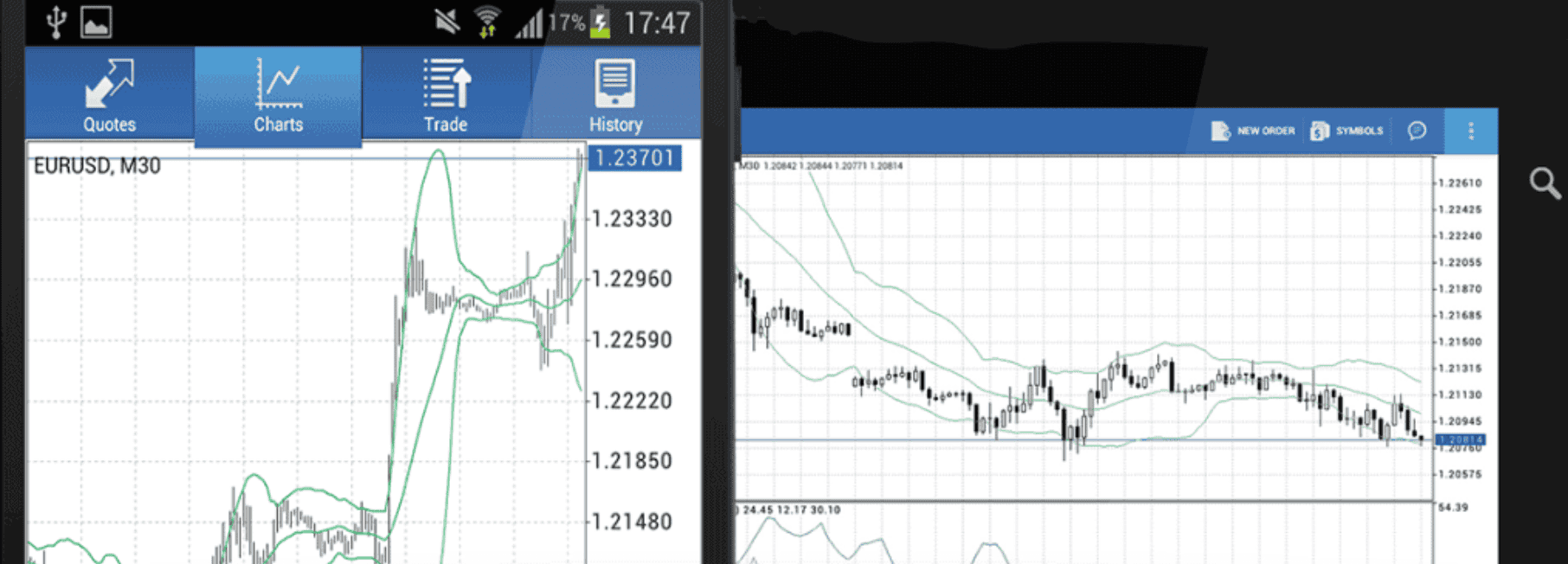Tap the charging battery icon
This screenshot has height=564, width=1568.
(x=600, y=22)
